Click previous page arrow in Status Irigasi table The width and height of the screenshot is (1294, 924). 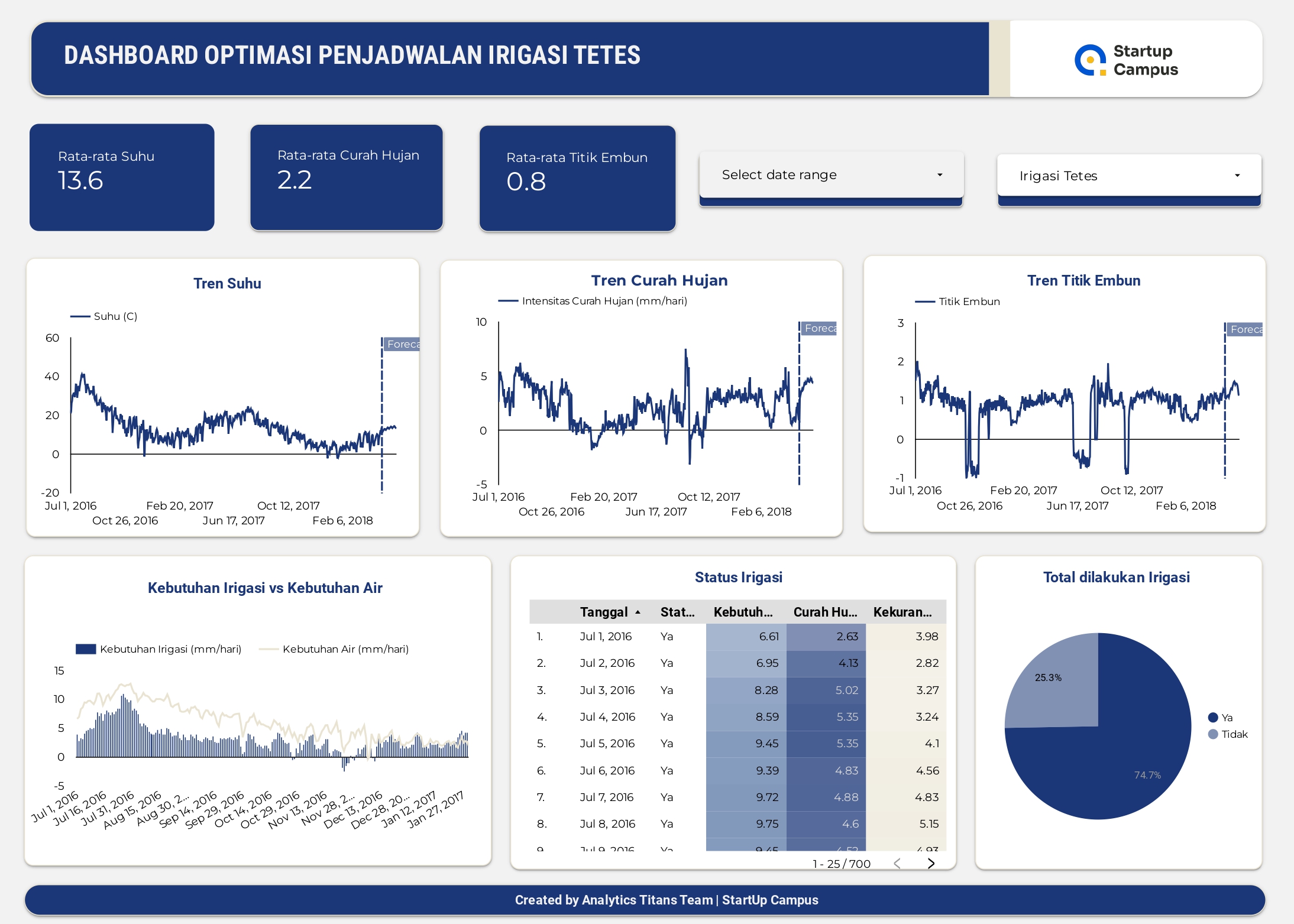tap(897, 864)
